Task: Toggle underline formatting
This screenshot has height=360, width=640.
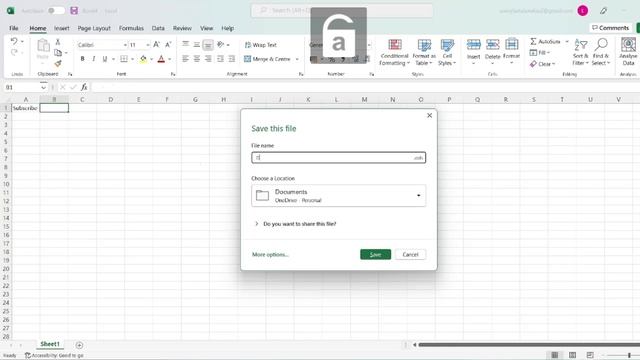Action: pyautogui.click(x=105, y=59)
